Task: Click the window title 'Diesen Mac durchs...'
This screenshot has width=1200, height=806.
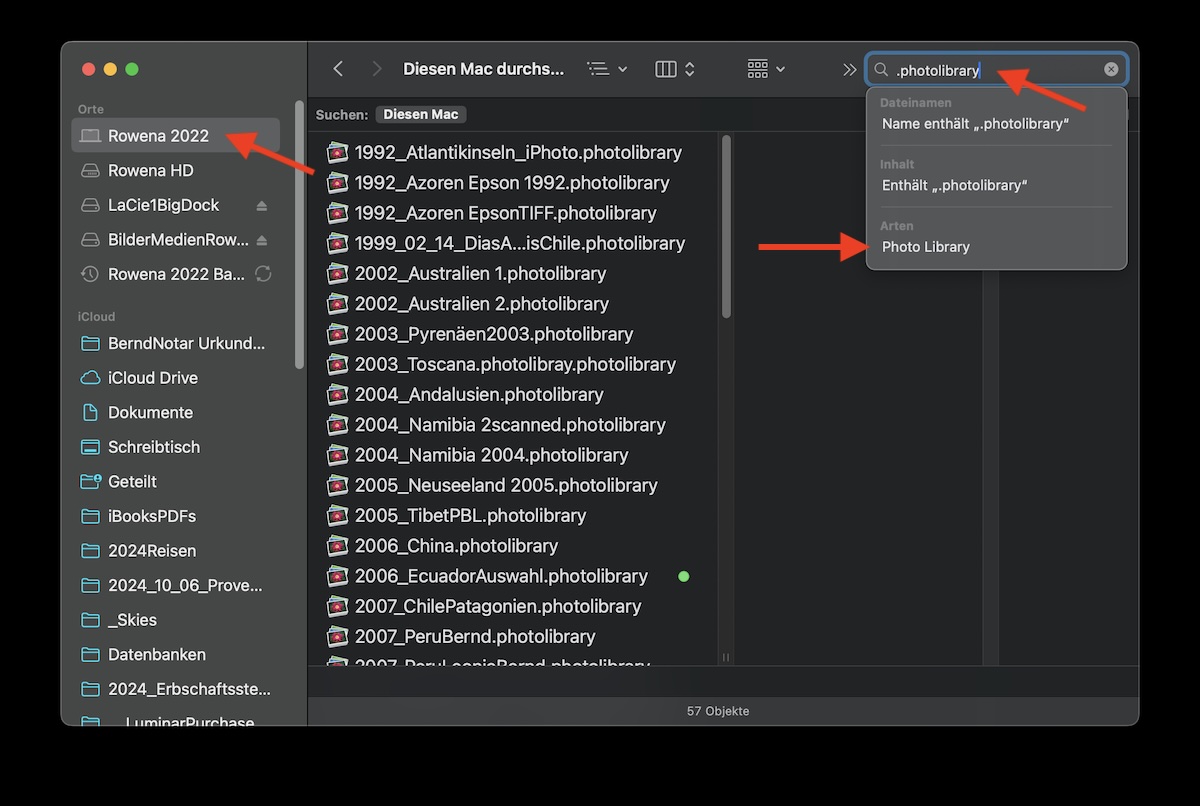Action: 483,69
